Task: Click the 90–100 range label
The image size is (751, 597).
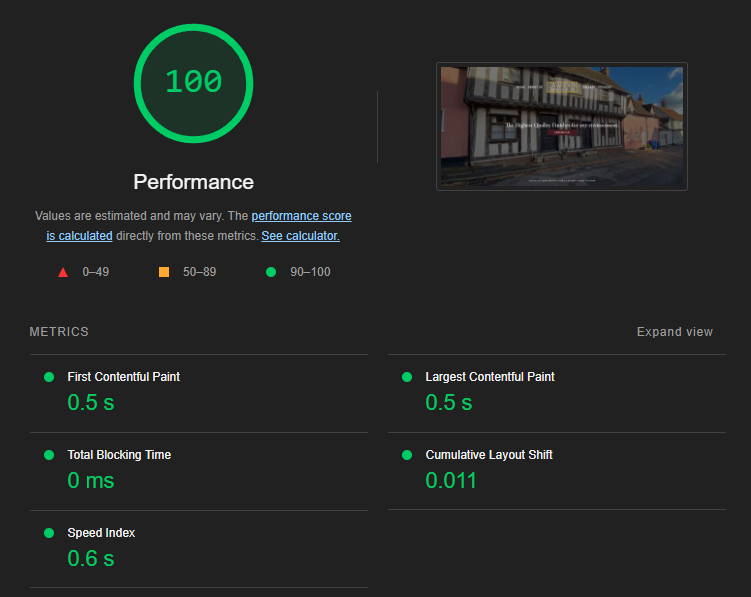Action: (310, 272)
